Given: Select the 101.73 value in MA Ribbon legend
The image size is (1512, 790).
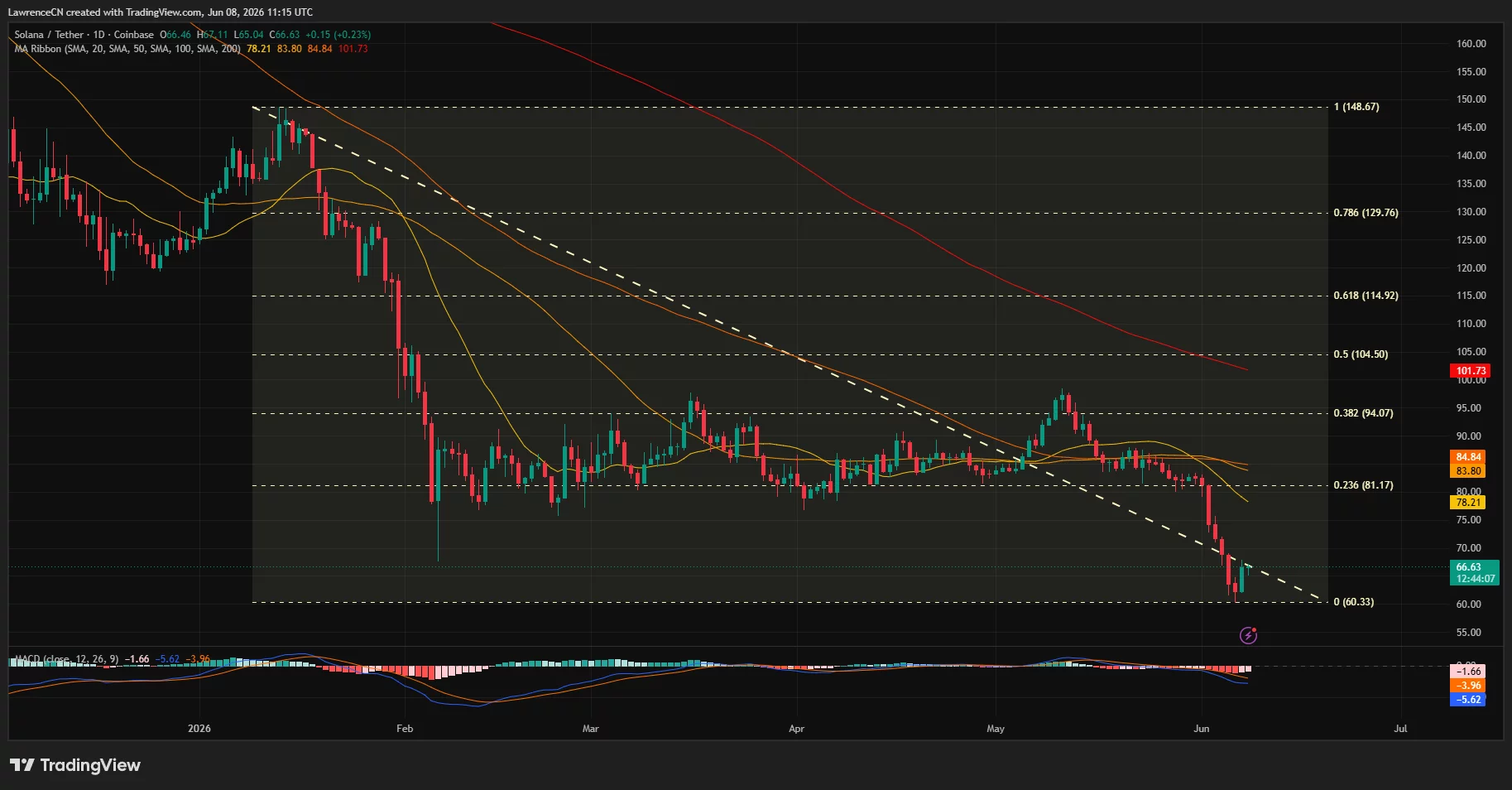Looking at the screenshot, I should pos(353,49).
